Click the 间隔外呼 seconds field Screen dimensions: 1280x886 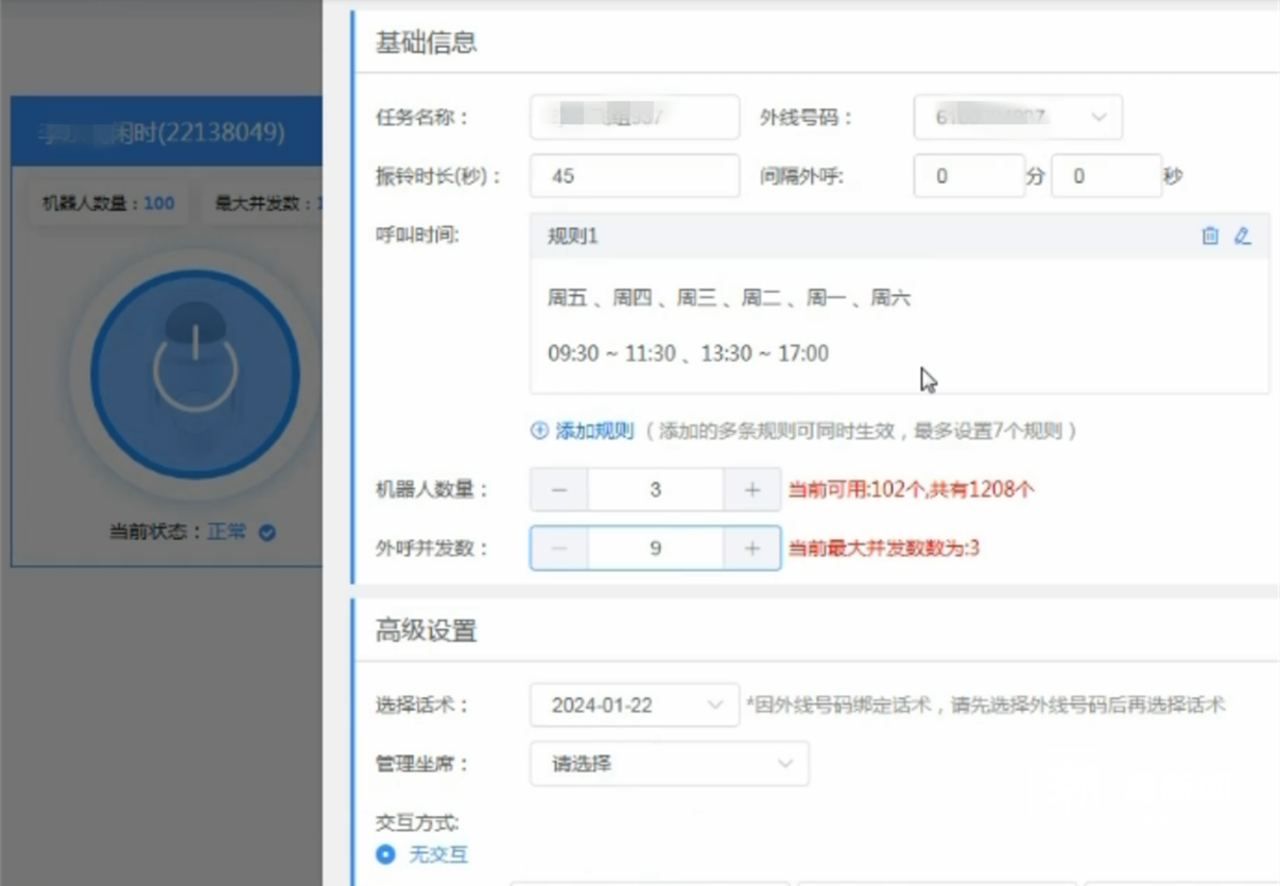coord(1106,176)
